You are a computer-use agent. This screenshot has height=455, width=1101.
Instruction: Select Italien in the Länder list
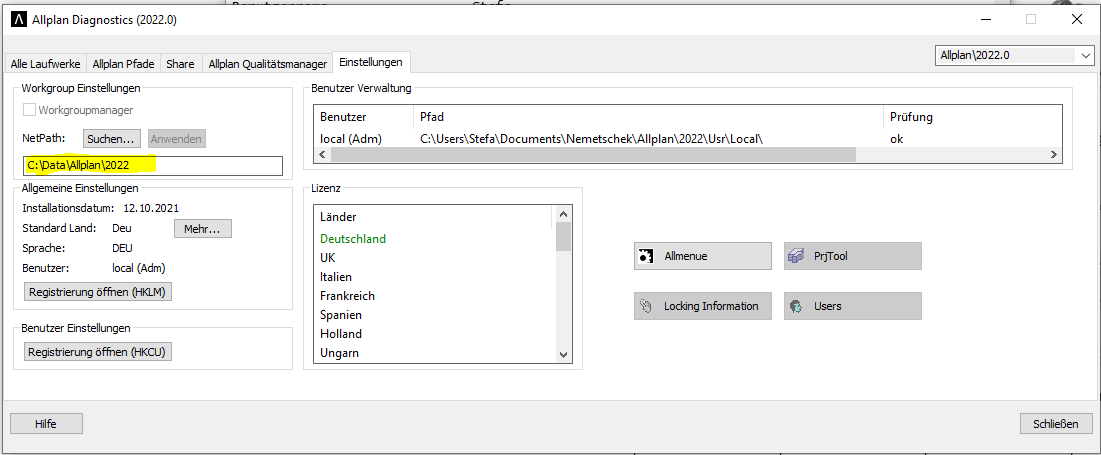click(x=336, y=277)
